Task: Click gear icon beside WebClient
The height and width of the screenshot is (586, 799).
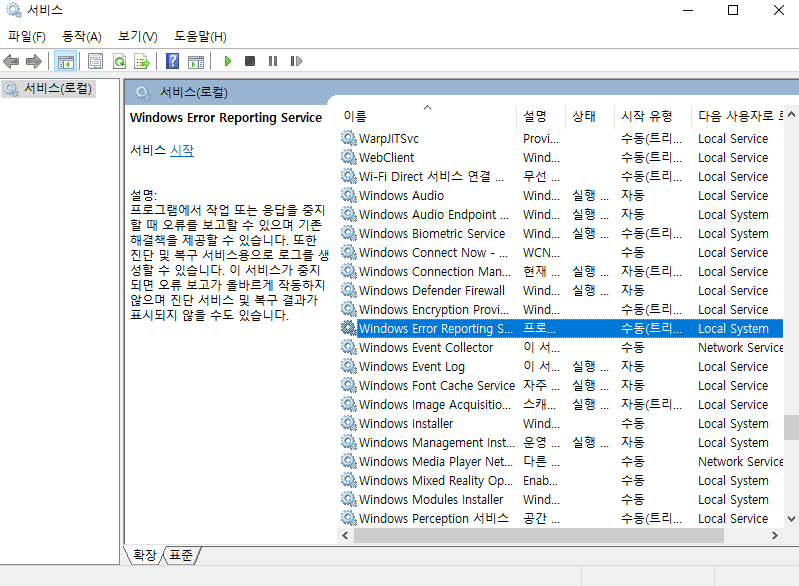Action: (349, 157)
